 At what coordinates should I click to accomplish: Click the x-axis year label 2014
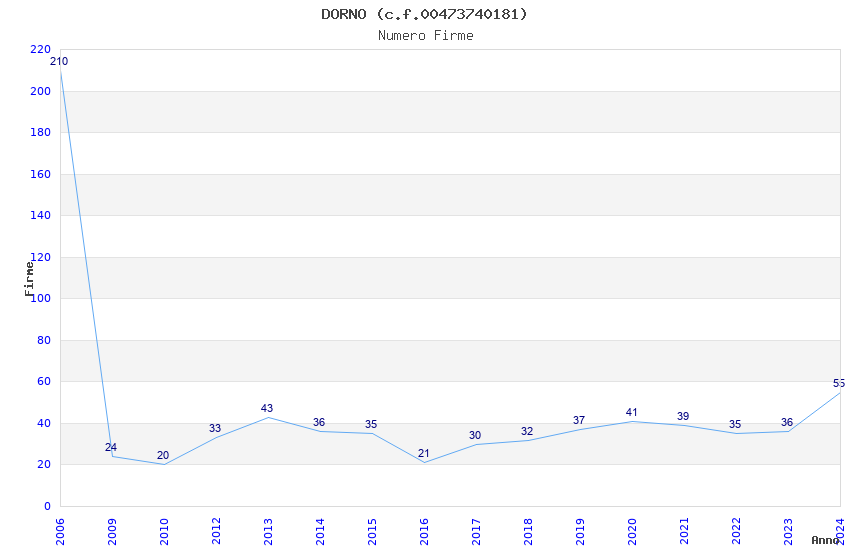(x=320, y=532)
